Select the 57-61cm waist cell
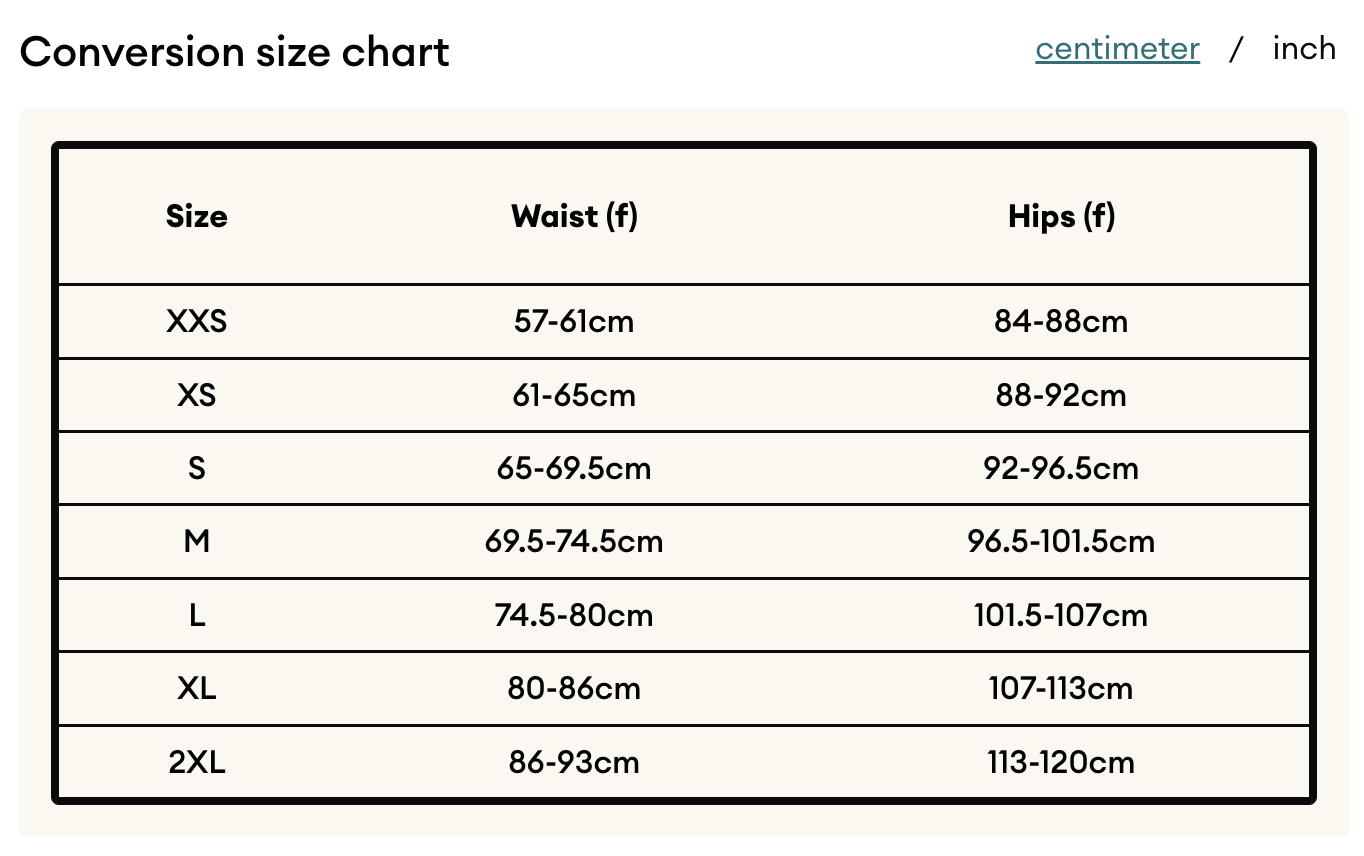Image resolution: width=1364 pixels, height=856 pixels. (x=574, y=321)
